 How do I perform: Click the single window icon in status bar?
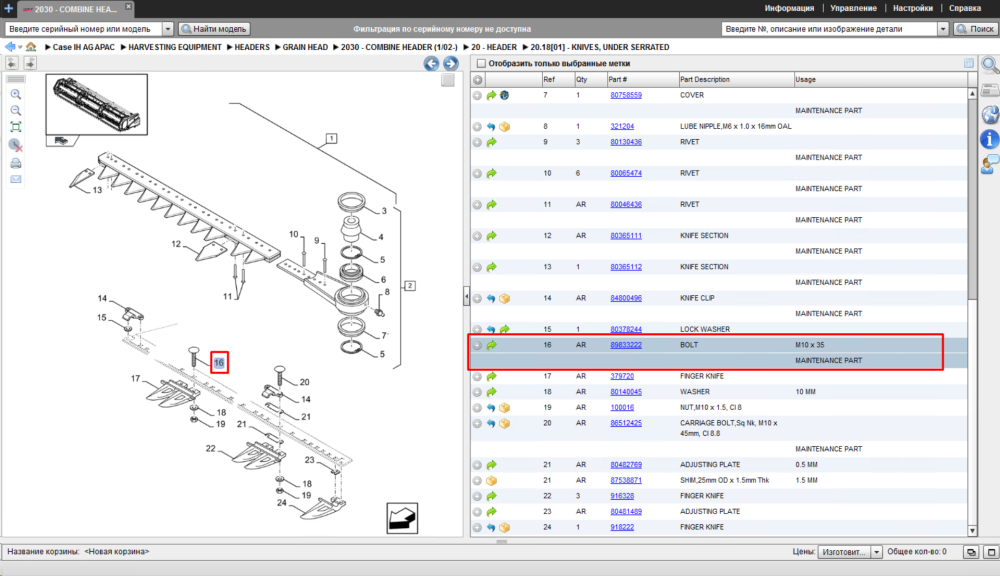[991, 552]
